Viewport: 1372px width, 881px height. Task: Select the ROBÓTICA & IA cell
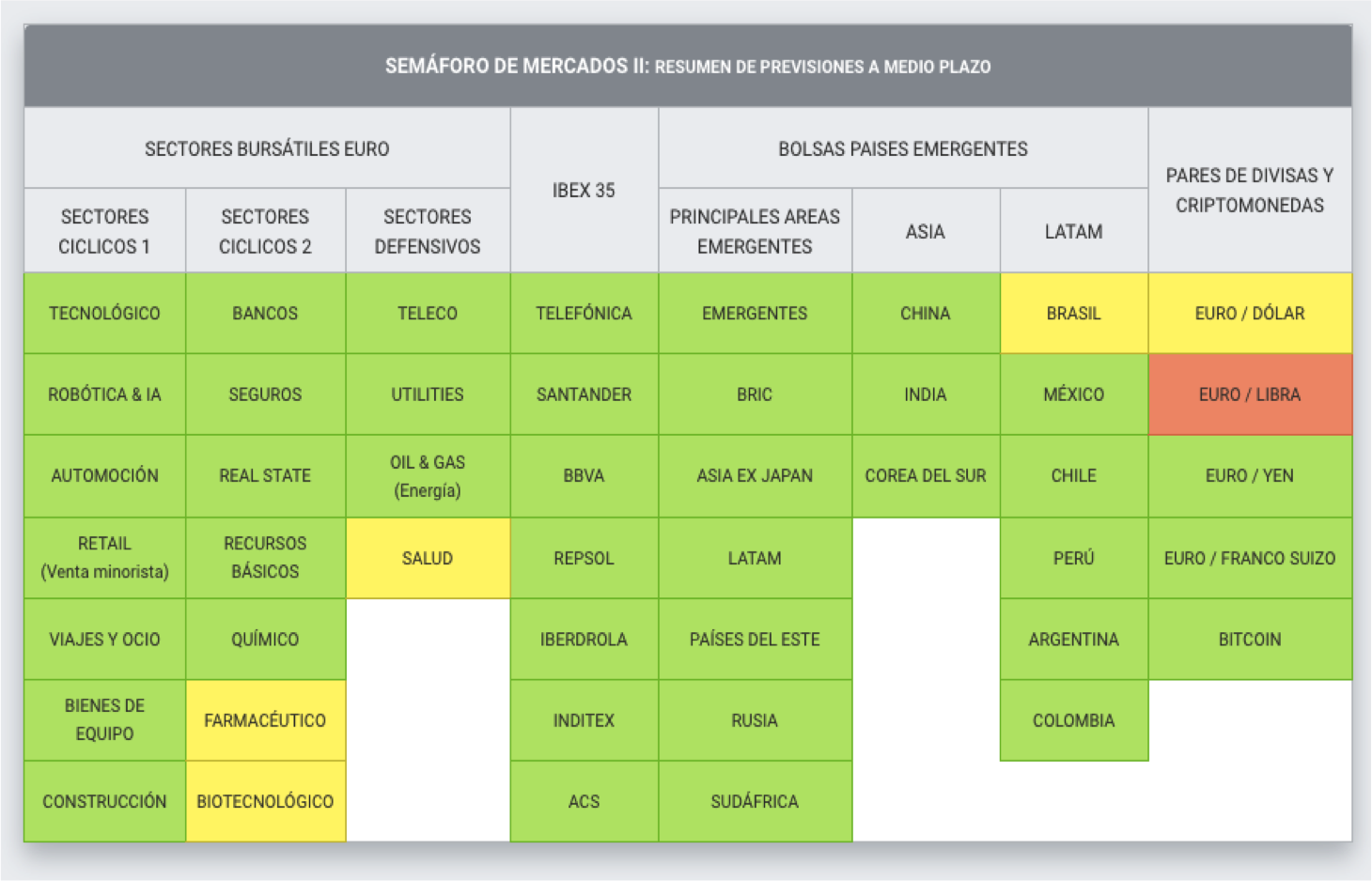click(104, 394)
